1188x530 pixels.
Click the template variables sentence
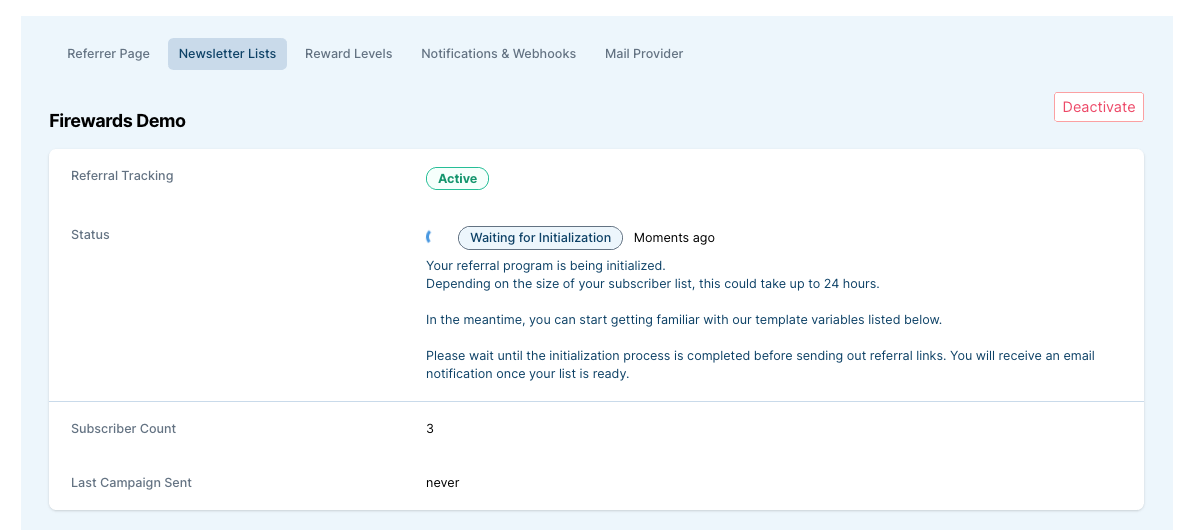pos(683,320)
